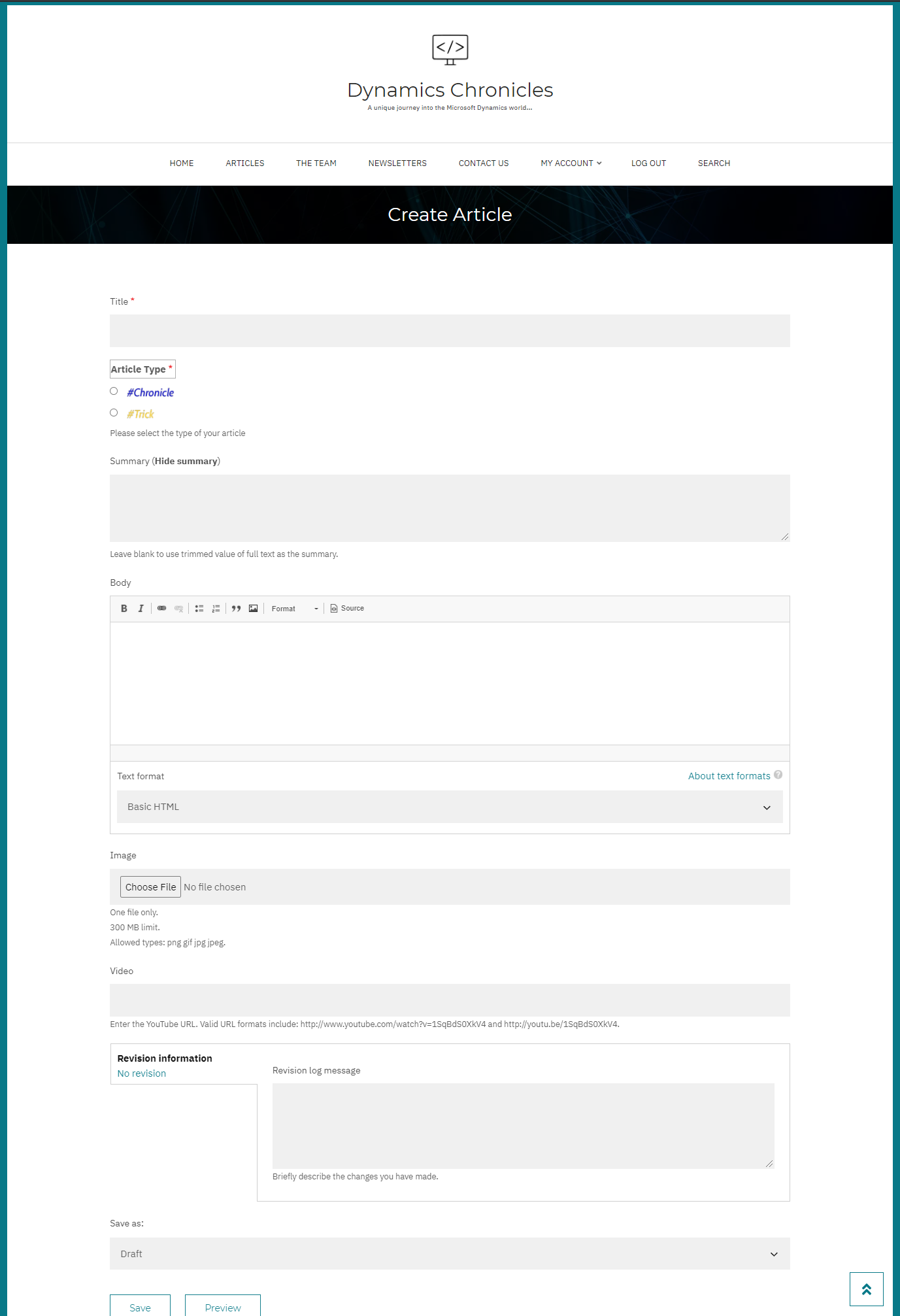Click into the Video URL field
900x1316 pixels.
pos(450,1000)
